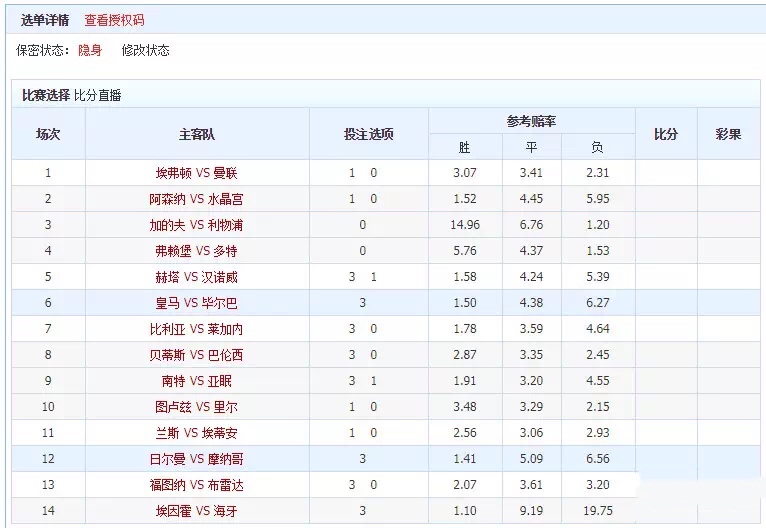Select draw odds 9.19 in row 14
This screenshot has height=528, width=766.
[x=532, y=510]
